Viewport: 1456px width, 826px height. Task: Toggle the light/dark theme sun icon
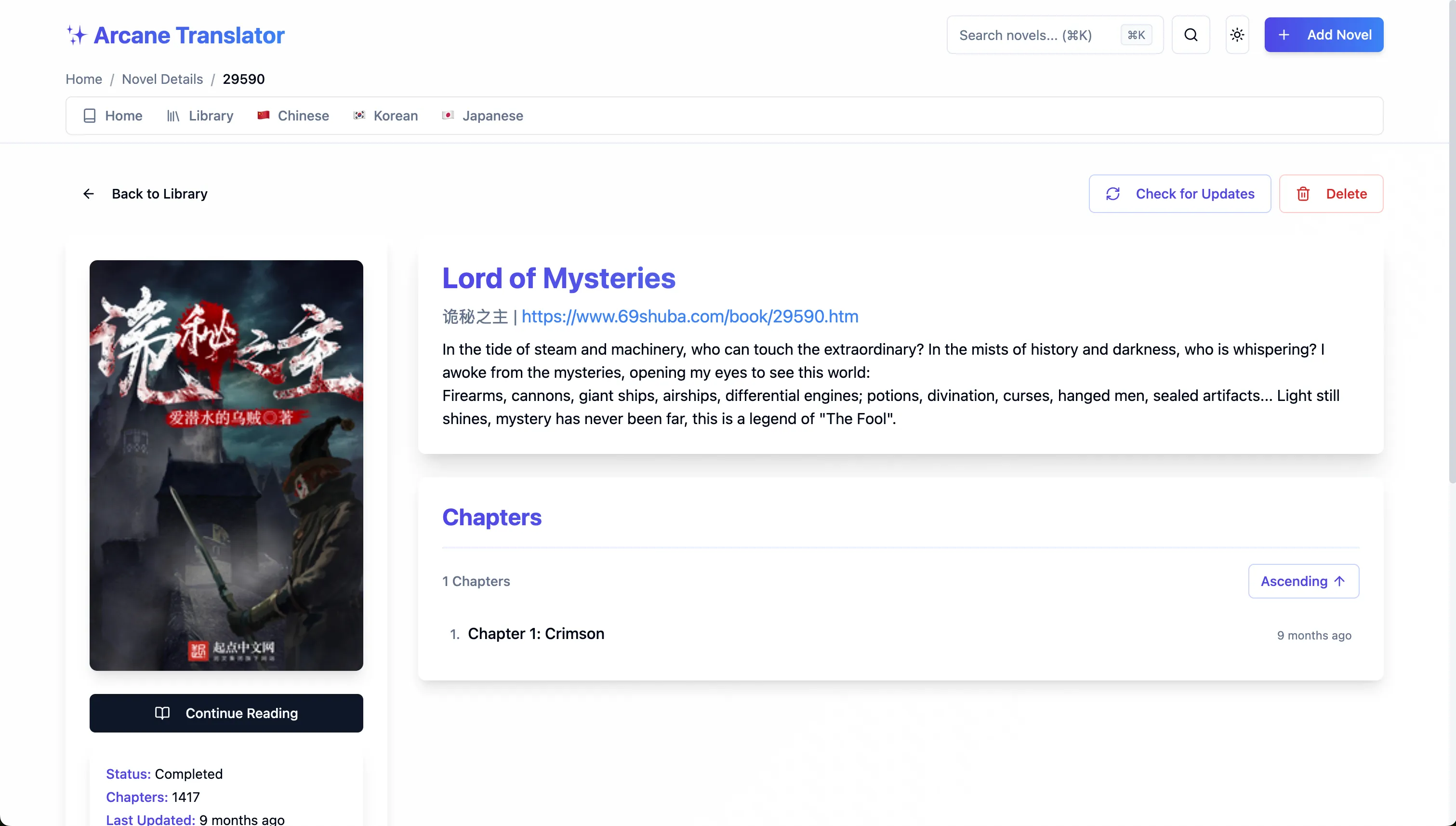pos(1237,35)
